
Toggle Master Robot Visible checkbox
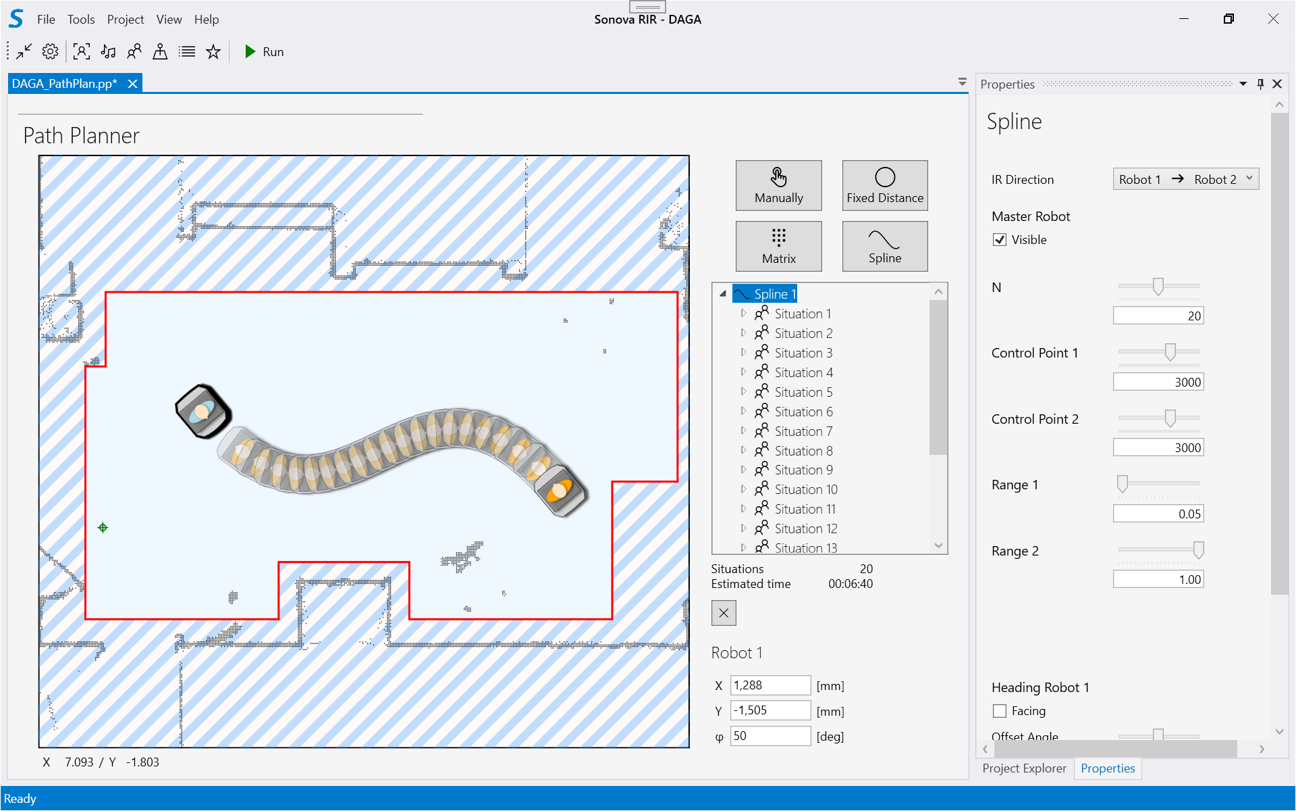pyautogui.click(x=999, y=240)
